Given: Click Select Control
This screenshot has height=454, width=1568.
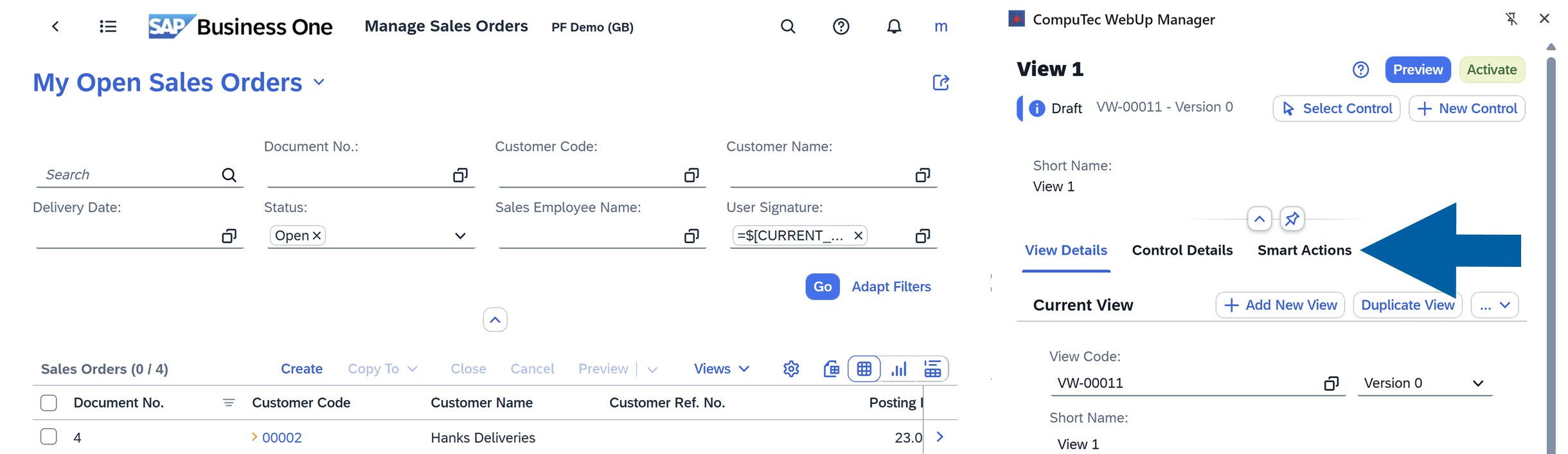Looking at the screenshot, I should click(1336, 109).
